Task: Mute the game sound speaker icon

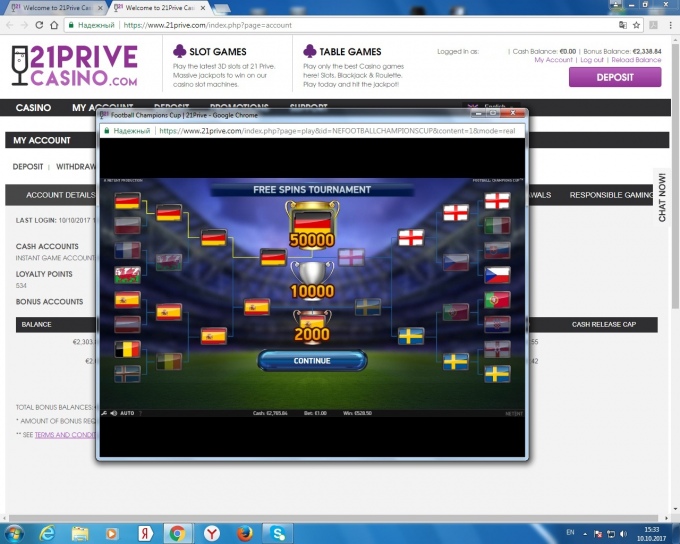Action: 113,413
